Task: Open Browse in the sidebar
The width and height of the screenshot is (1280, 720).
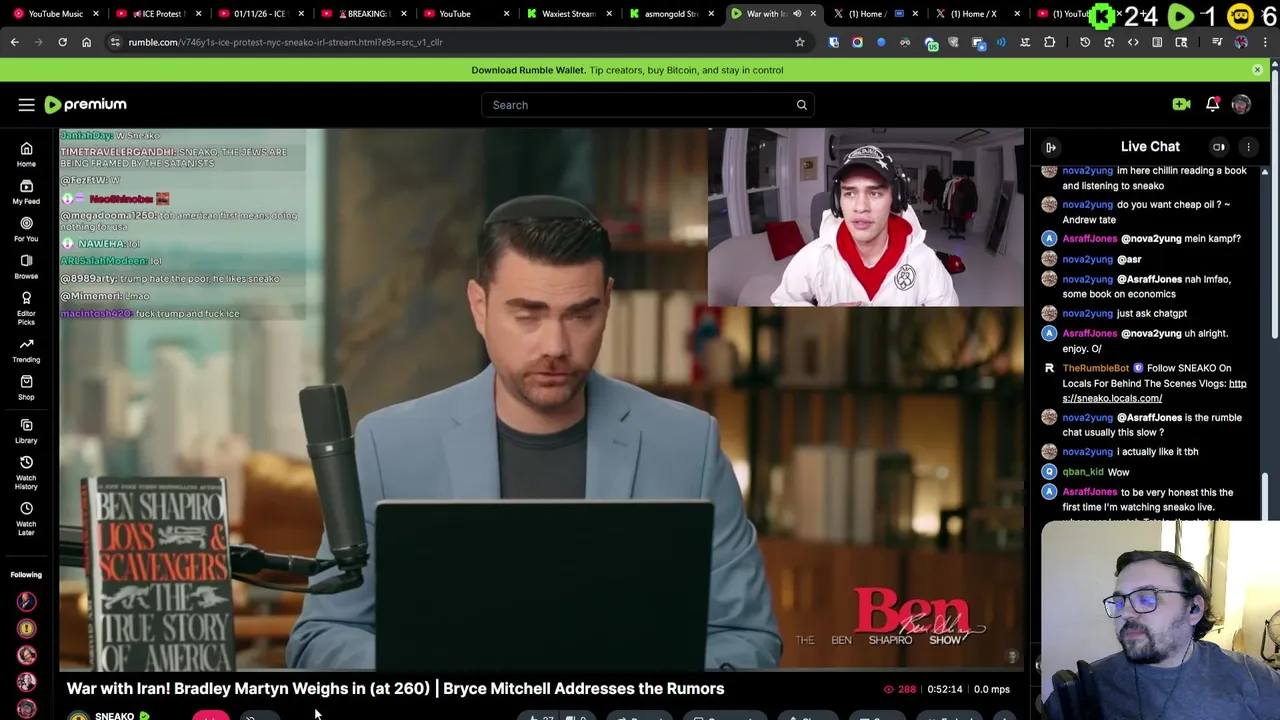Action: click(26, 266)
